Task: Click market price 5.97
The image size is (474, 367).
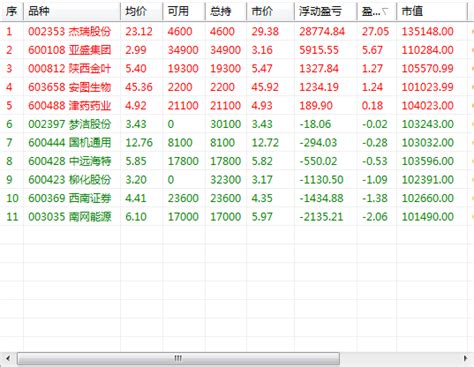Action: pos(262,217)
